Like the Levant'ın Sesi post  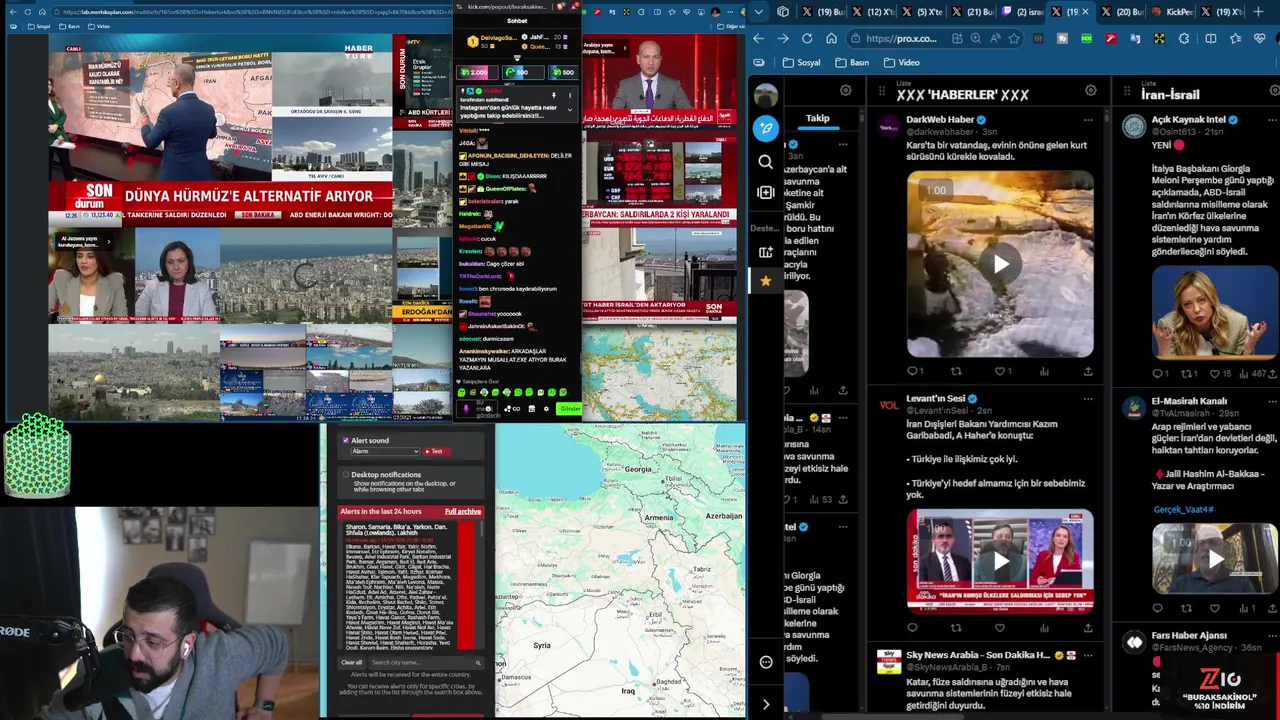click(1000, 628)
